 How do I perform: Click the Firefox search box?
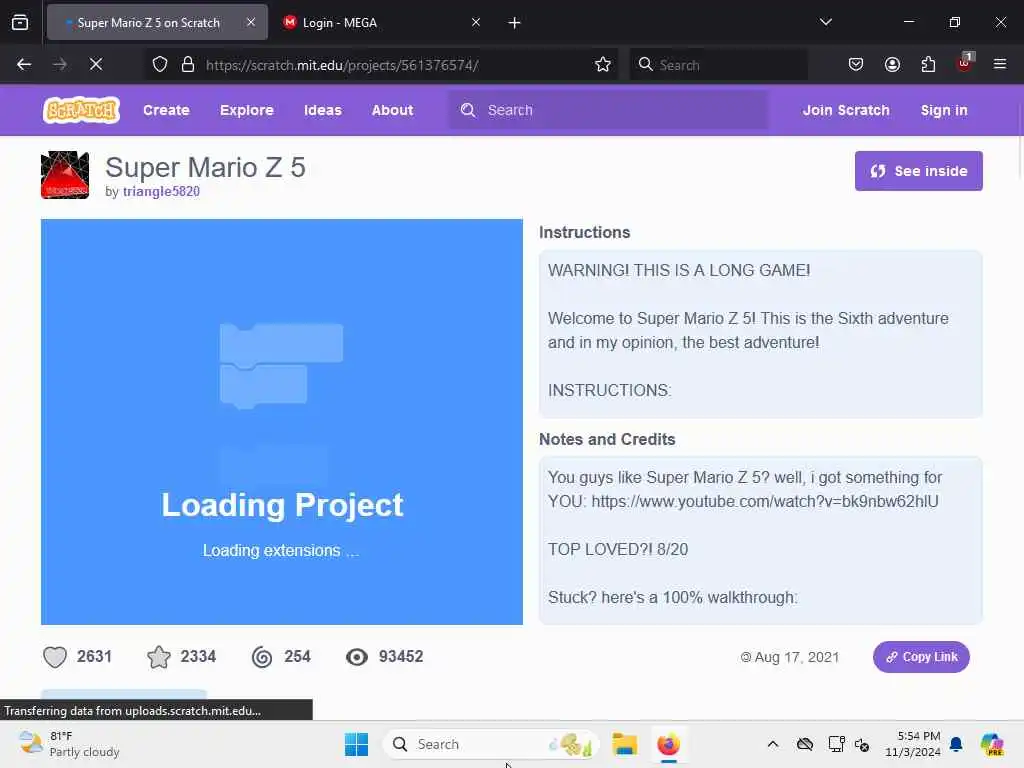pos(718,65)
